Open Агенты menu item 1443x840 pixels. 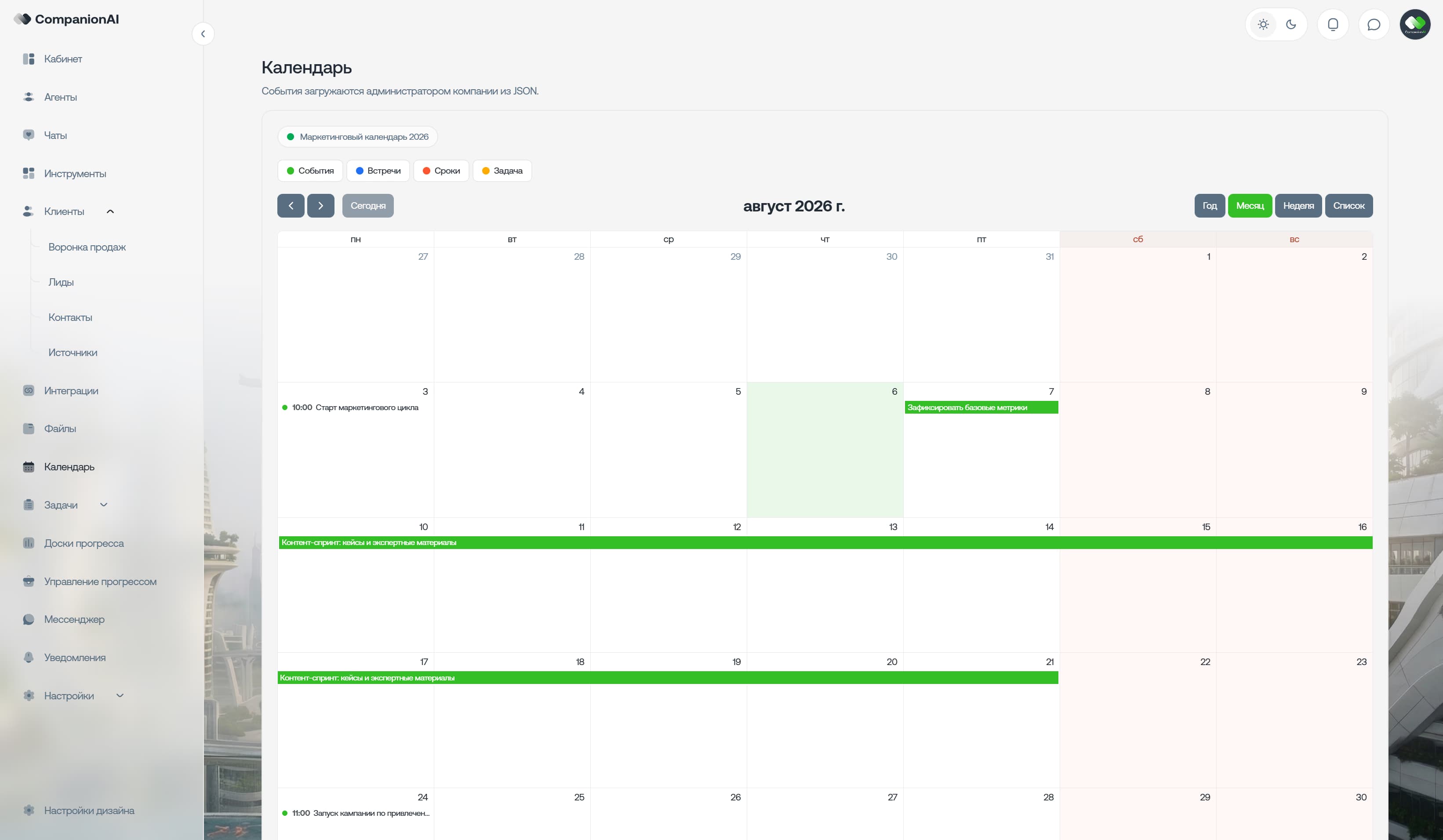[x=61, y=97]
